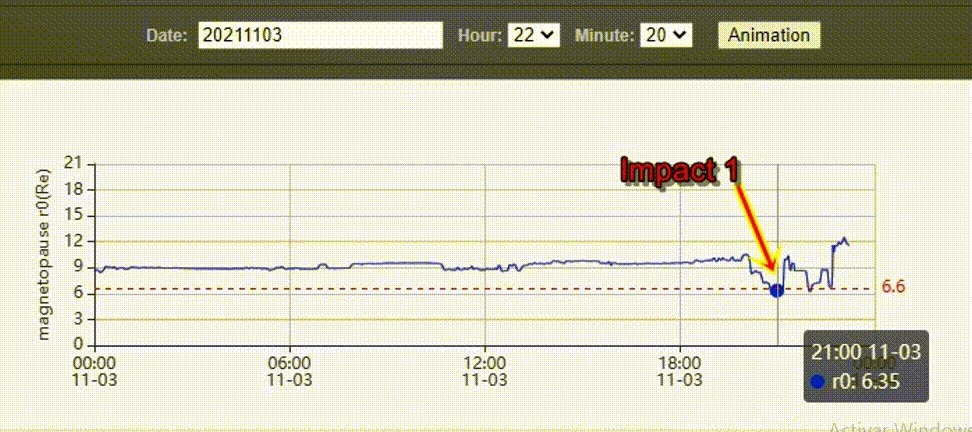Click the 21:00 11-03 timestamp in tooltip
This screenshot has width=972, height=432.
pos(866,351)
